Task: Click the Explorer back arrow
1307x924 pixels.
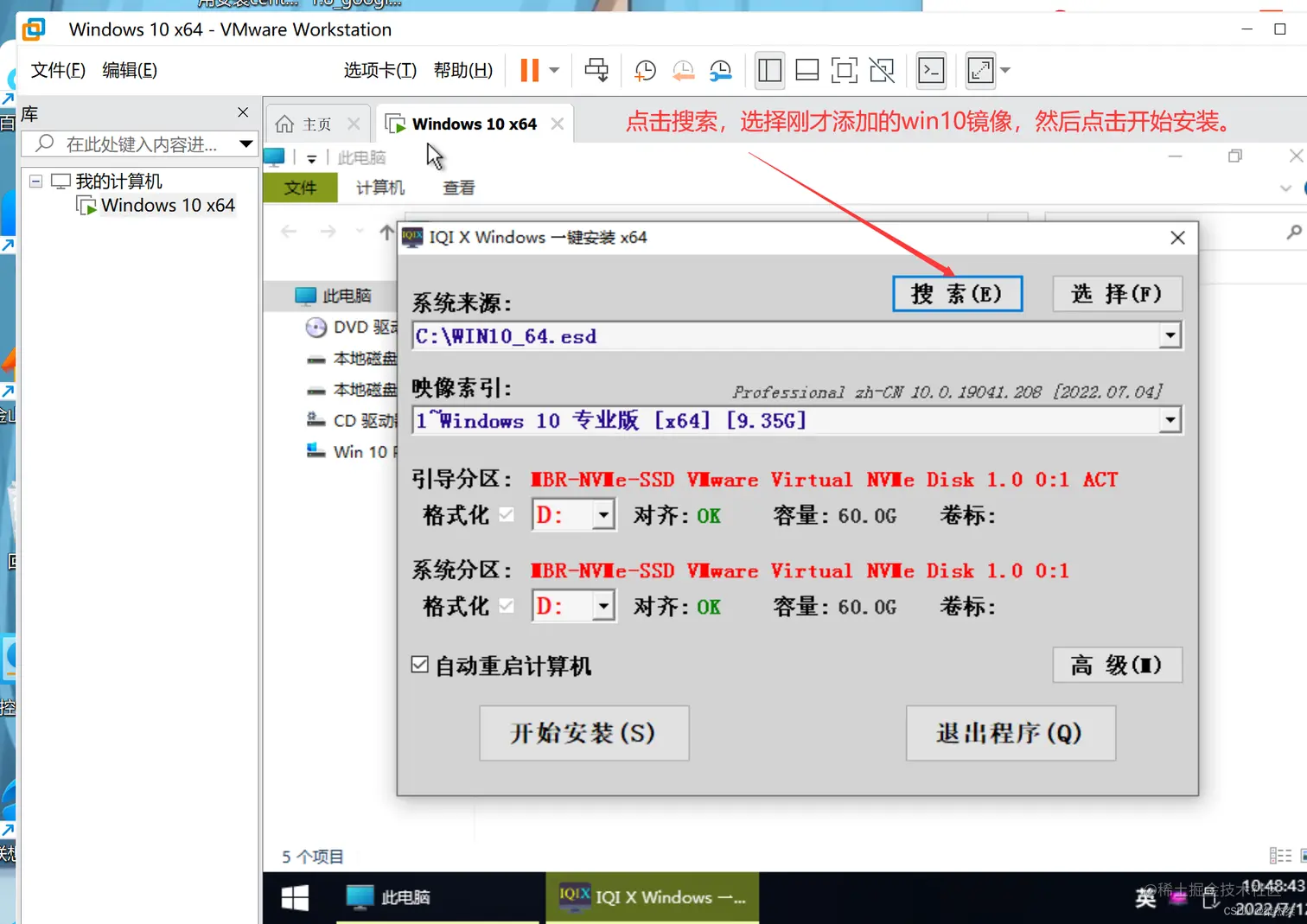Action: pyautogui.click(x=289, y=232)
